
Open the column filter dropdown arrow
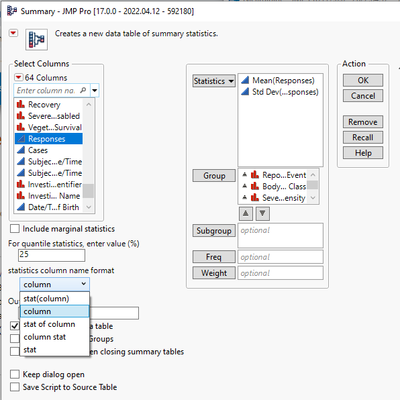[x=95, y=90]
